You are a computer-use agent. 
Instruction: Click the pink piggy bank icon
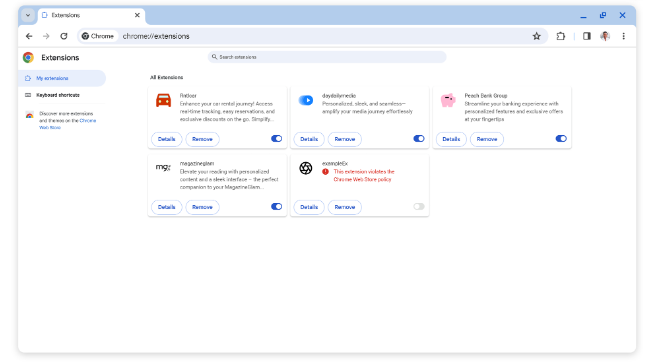(448, 100)
